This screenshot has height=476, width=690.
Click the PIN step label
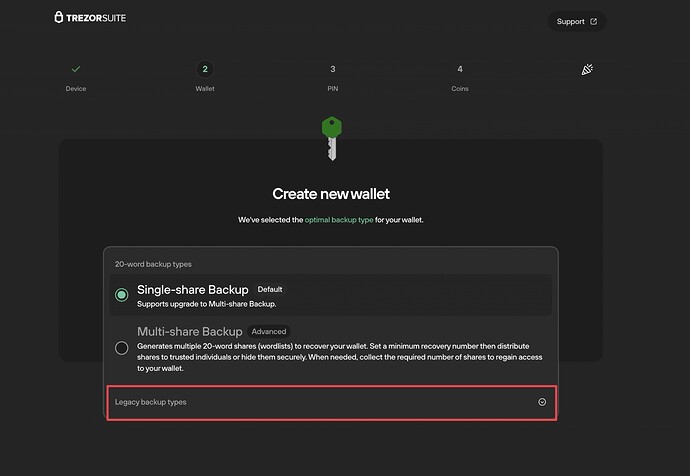(x=333, y=88)
